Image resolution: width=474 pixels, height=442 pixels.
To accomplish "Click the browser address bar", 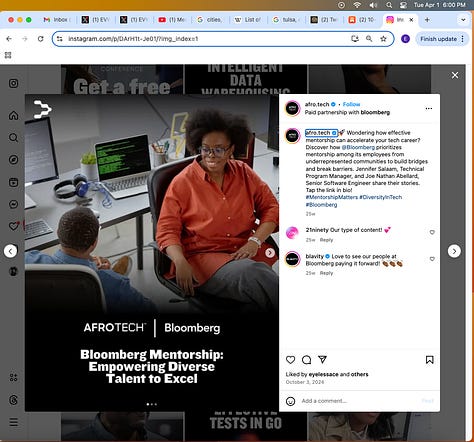I will (207, 39).
